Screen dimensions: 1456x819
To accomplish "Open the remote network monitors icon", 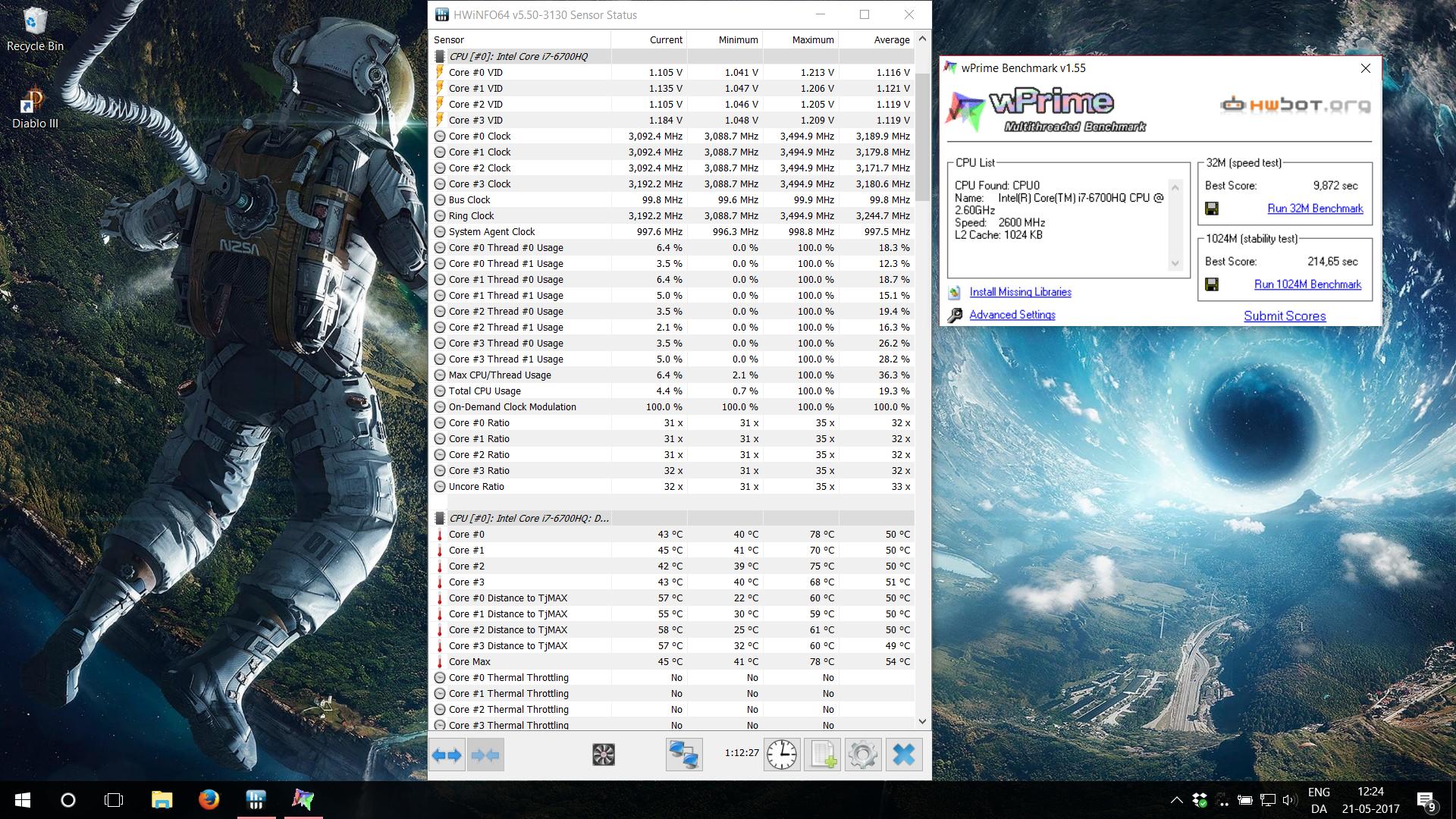I will [683, 755].
